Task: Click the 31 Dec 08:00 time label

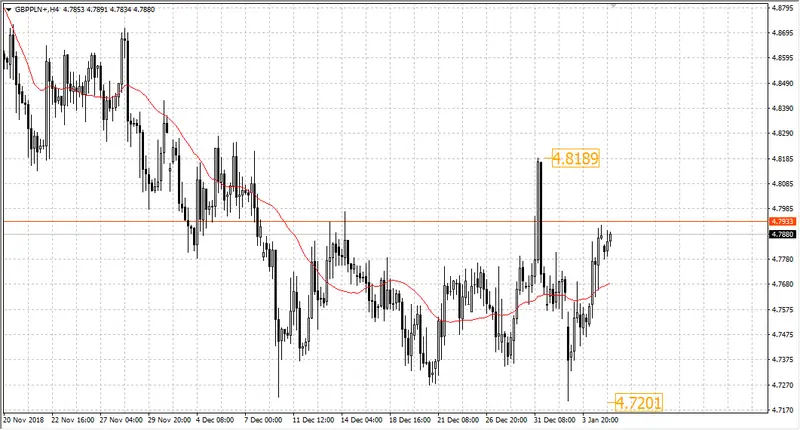Action: click(555, 420)
